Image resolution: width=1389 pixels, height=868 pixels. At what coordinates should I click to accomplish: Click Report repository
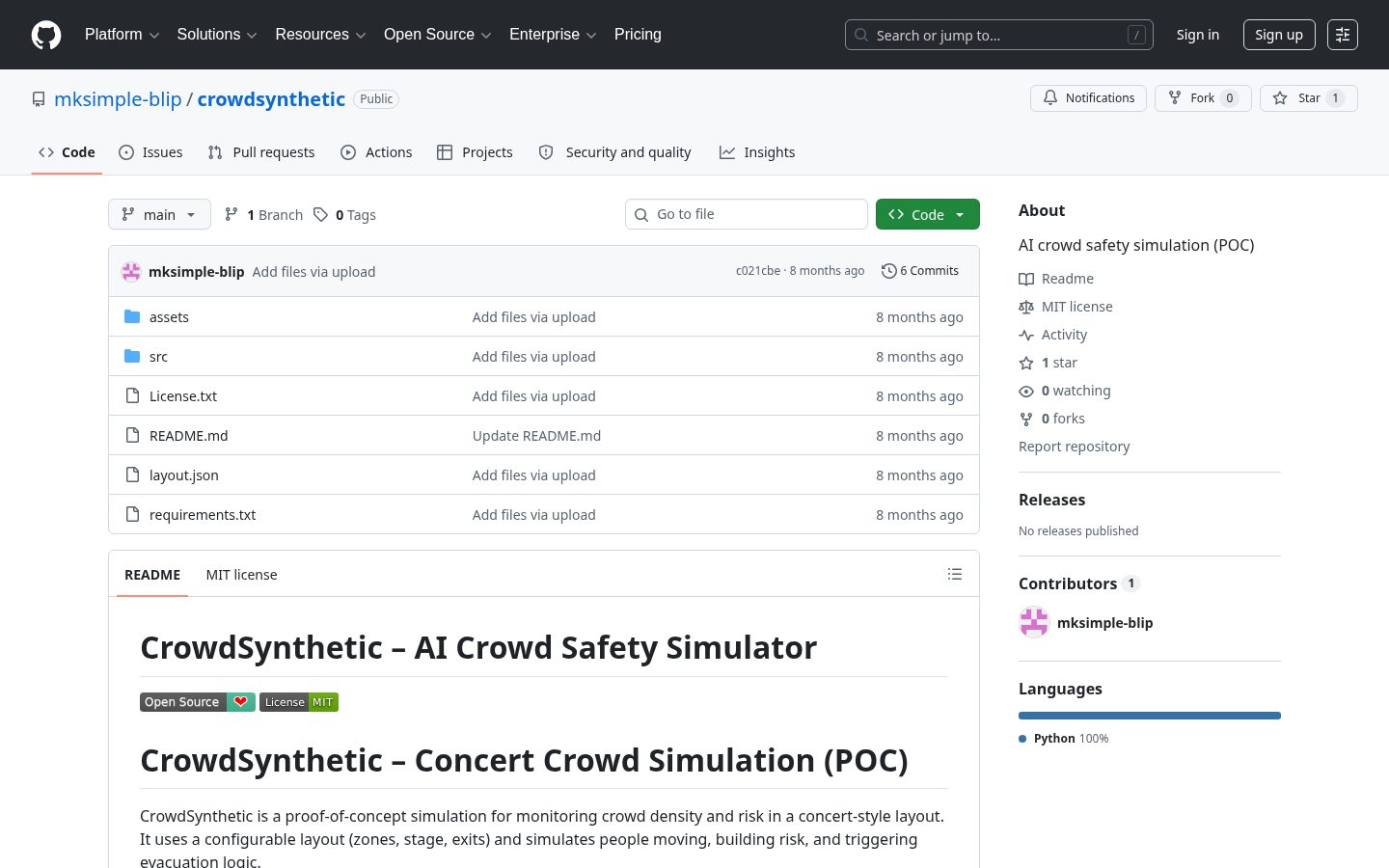pyautogui.click(x=1074, y=447)
